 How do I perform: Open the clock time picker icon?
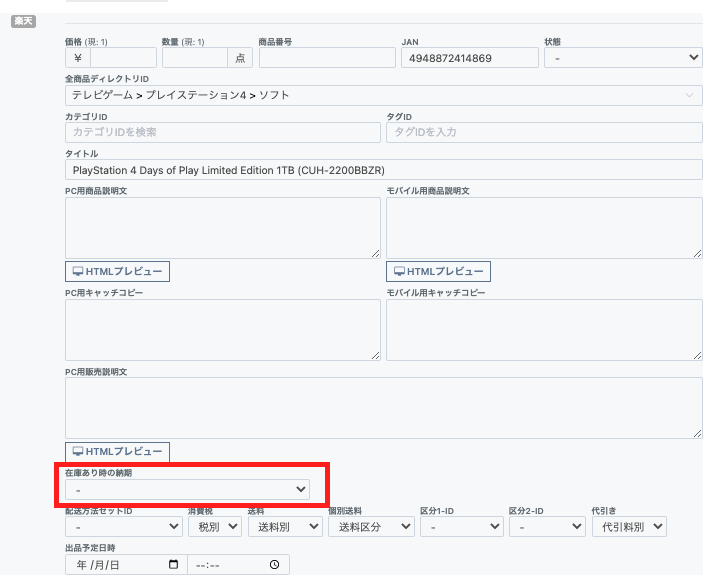(275, 564)
